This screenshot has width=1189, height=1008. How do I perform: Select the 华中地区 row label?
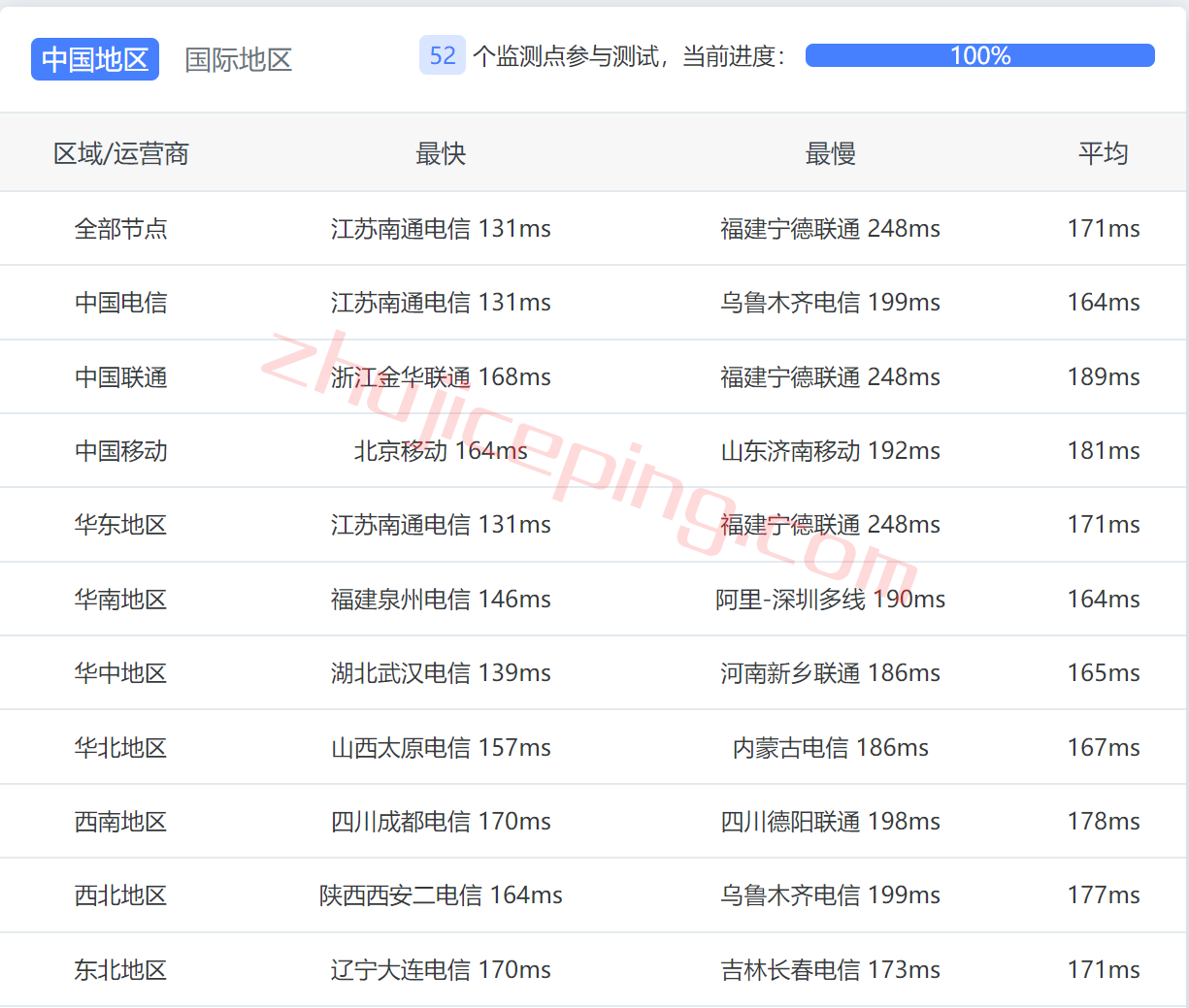point(121,672)
